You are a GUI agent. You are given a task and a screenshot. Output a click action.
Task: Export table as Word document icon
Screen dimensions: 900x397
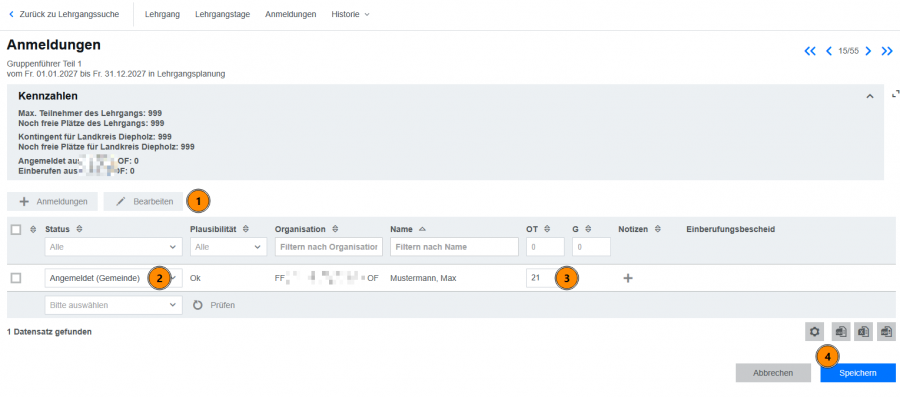[x=841, y=331]
